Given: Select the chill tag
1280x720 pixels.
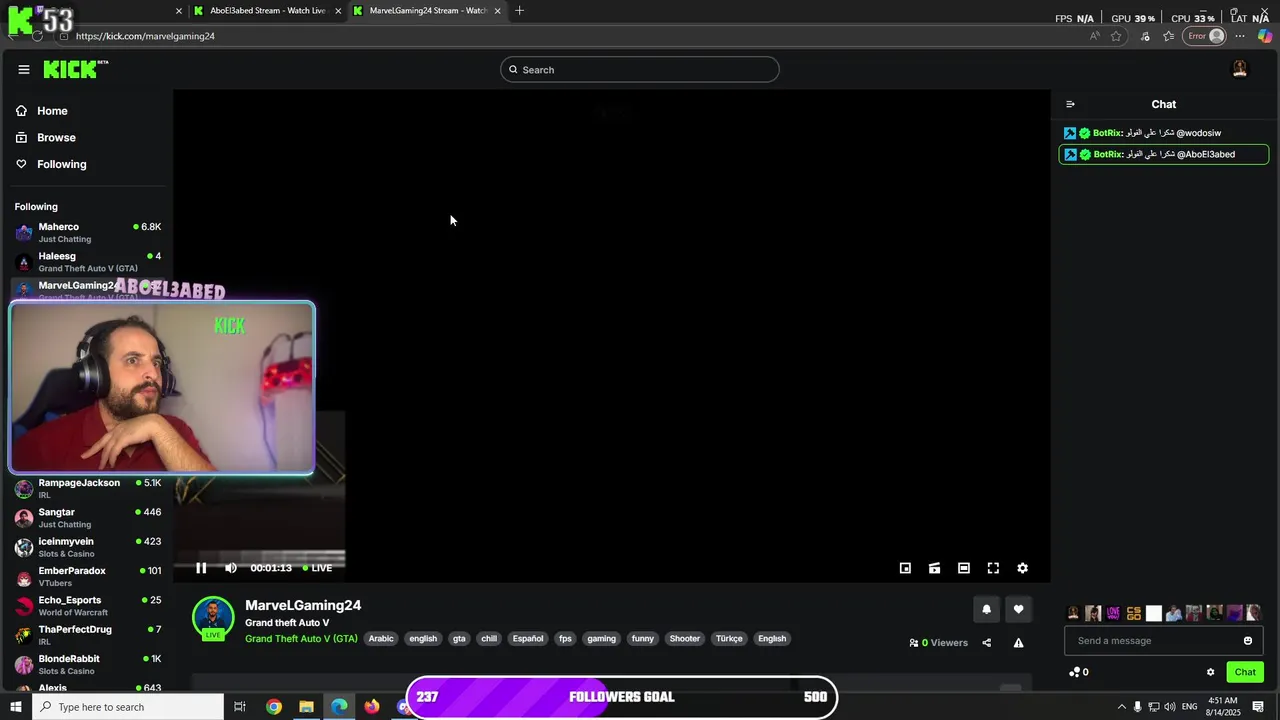Looking at the screenshot, I should (x=489, y=639).
